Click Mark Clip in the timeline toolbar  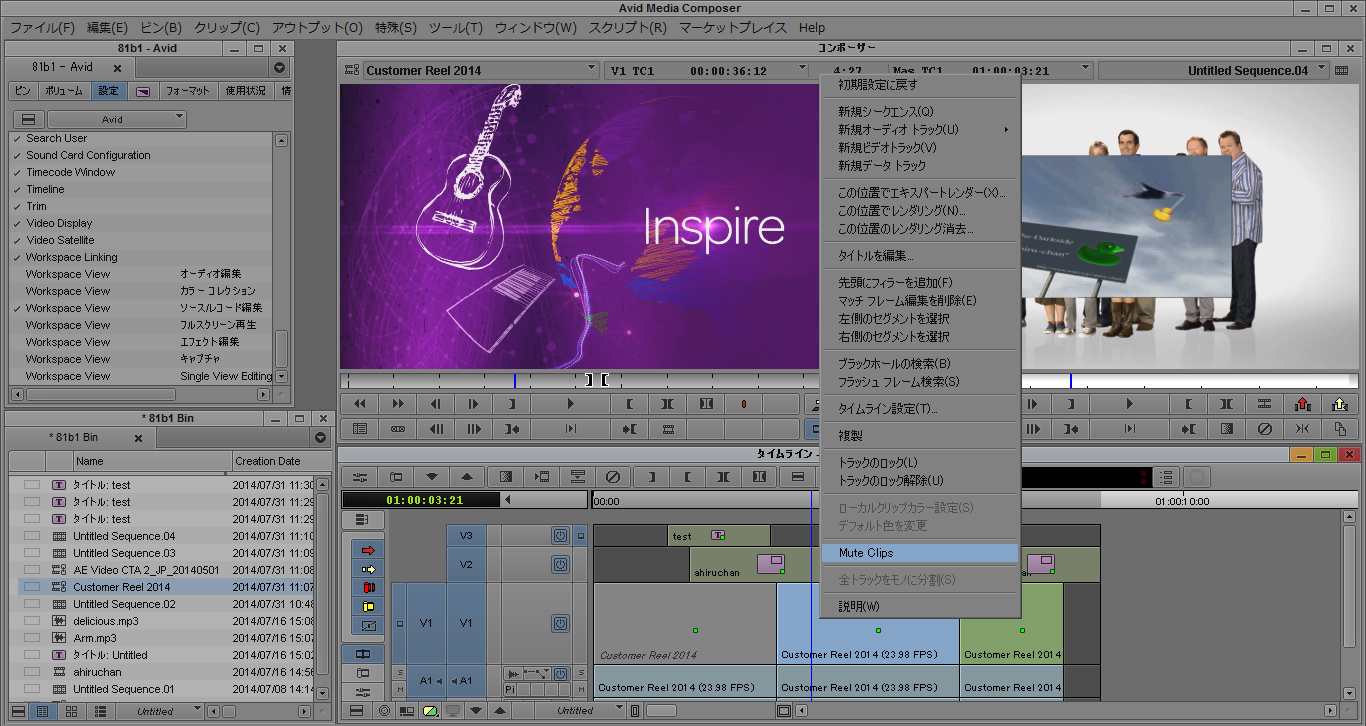pyautogui.click(x=723, y=477)
